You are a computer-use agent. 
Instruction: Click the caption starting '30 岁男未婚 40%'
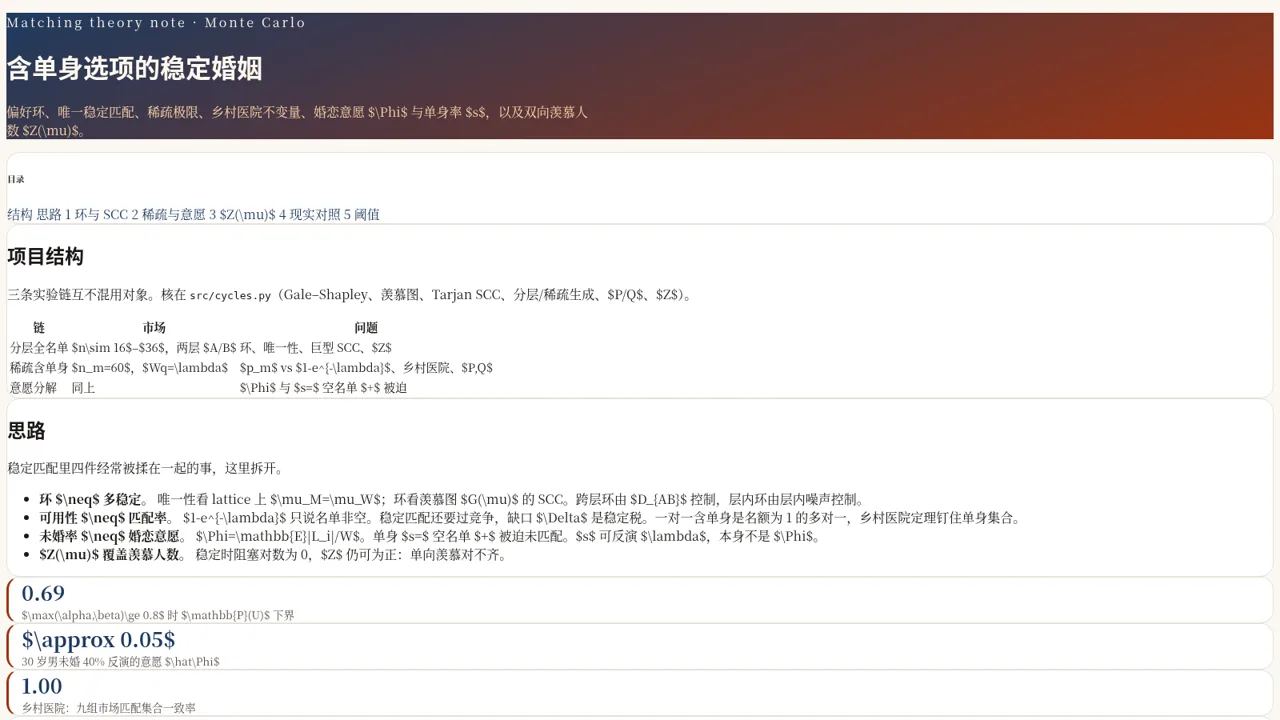[x=120, y=661]
